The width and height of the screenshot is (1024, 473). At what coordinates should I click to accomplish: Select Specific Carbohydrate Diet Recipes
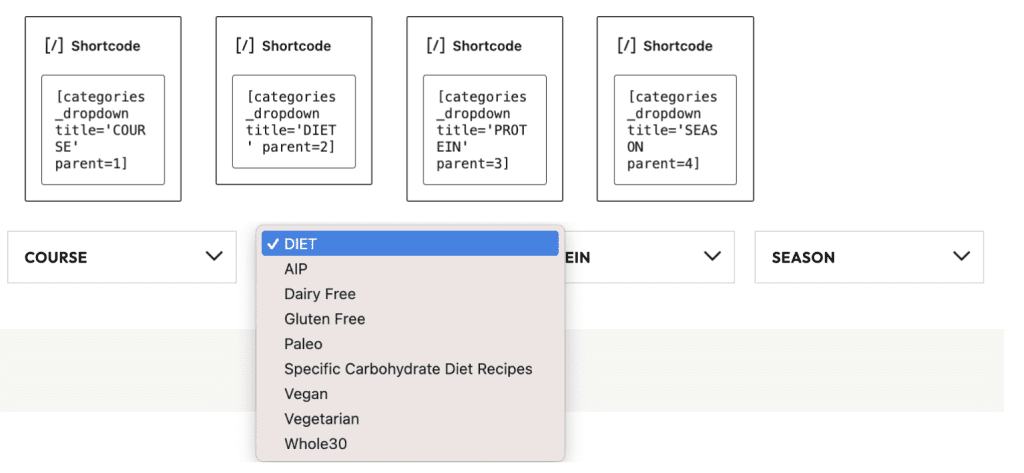point(410,369)
